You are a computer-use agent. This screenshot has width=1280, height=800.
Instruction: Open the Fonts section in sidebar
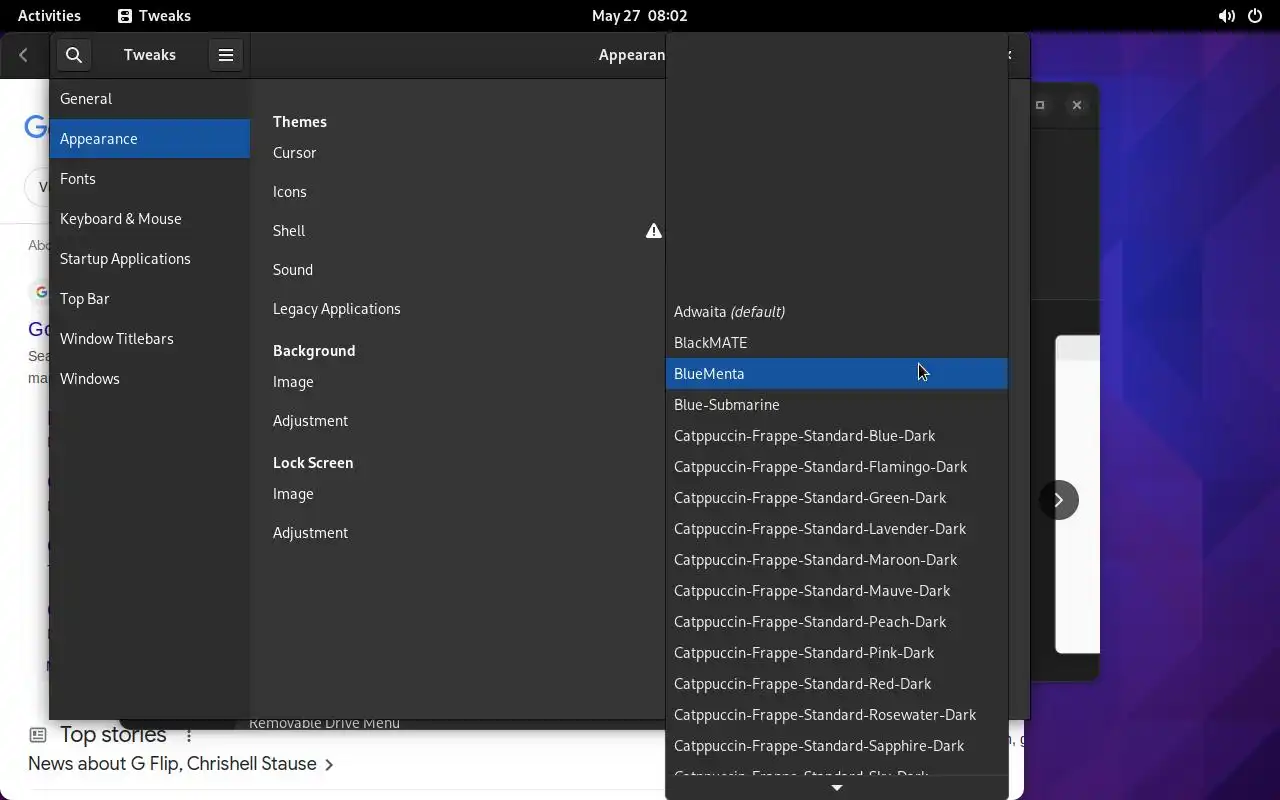[78, 179]
